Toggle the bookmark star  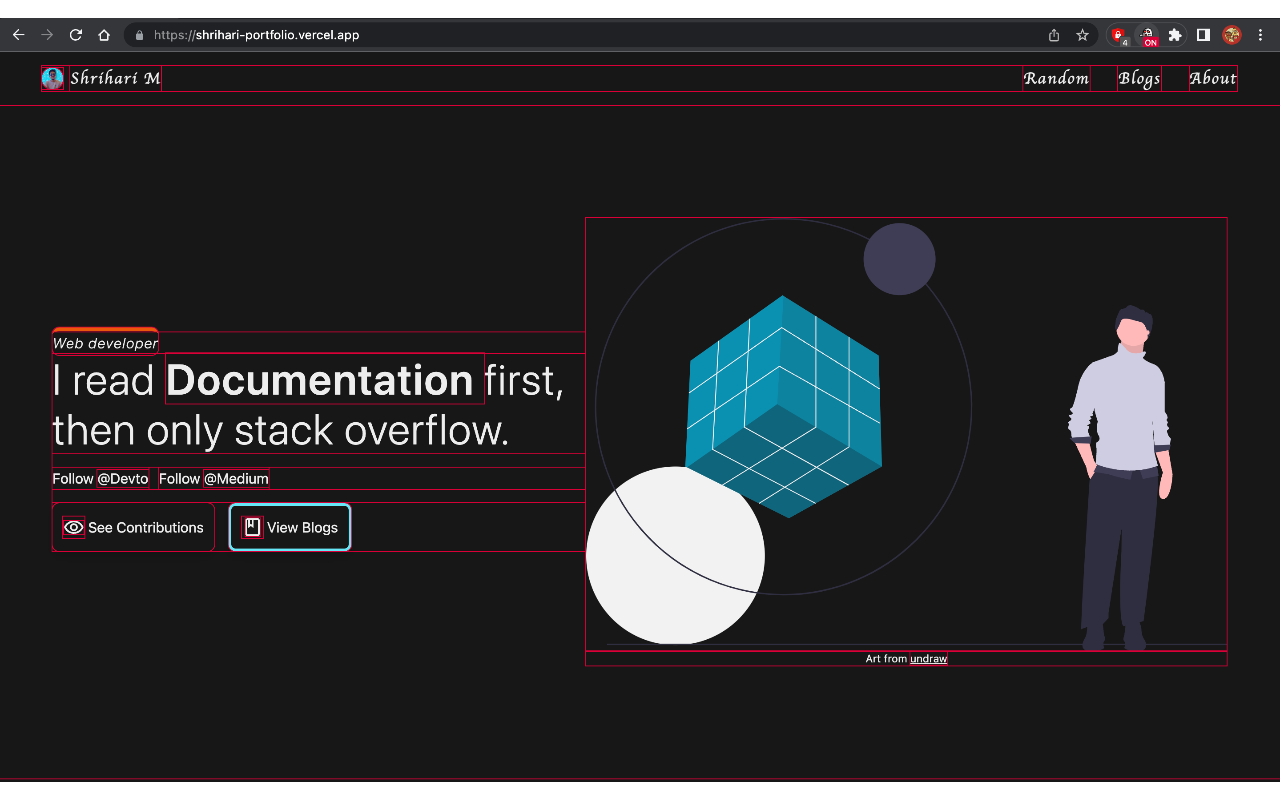coord(1083,34)
